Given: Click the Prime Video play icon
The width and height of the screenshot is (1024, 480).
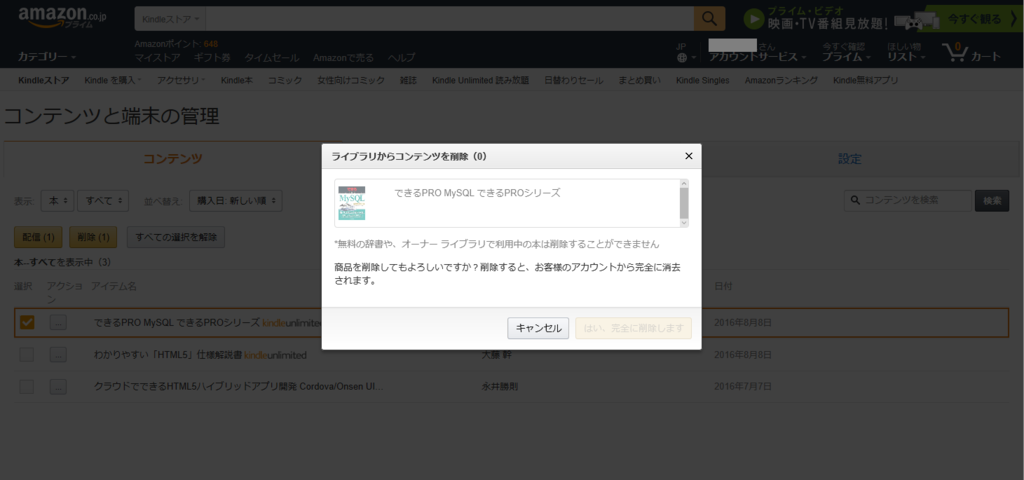Looking at the screenshot, I should pyautogui.click(x=754, y=19).
